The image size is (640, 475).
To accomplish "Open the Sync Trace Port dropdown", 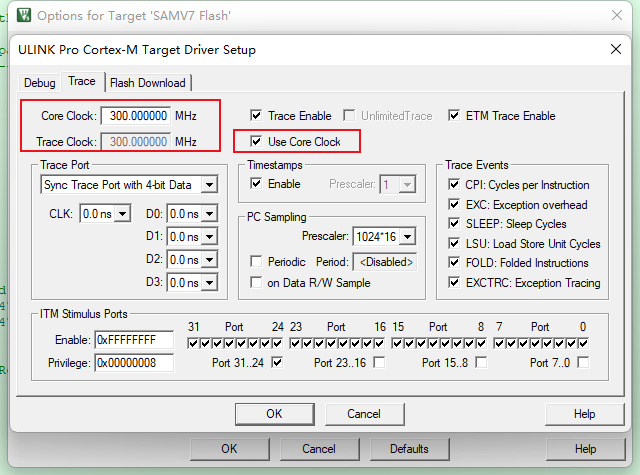I will [208, 185].
